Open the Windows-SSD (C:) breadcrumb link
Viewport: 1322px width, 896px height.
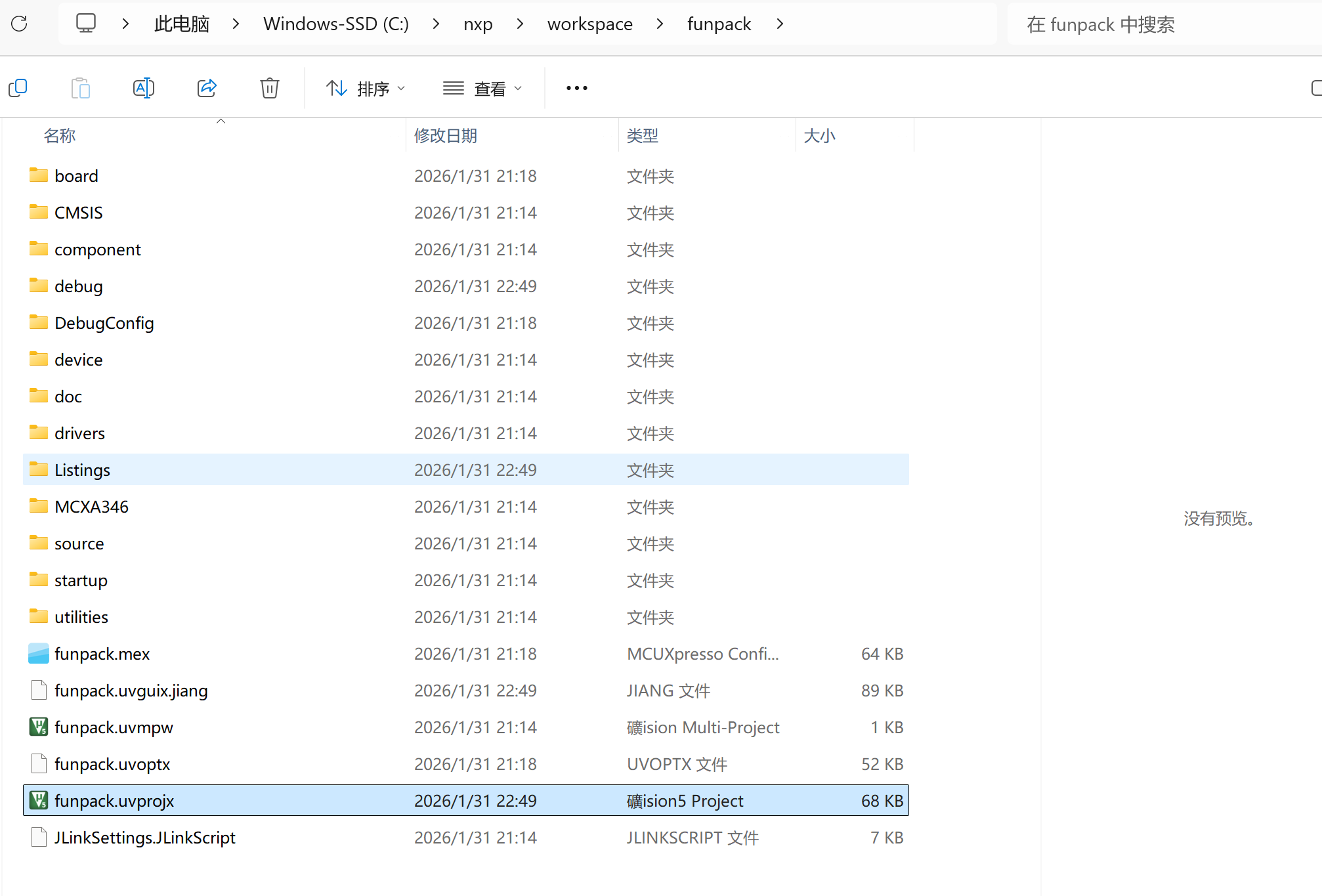[x=335, y=24]
